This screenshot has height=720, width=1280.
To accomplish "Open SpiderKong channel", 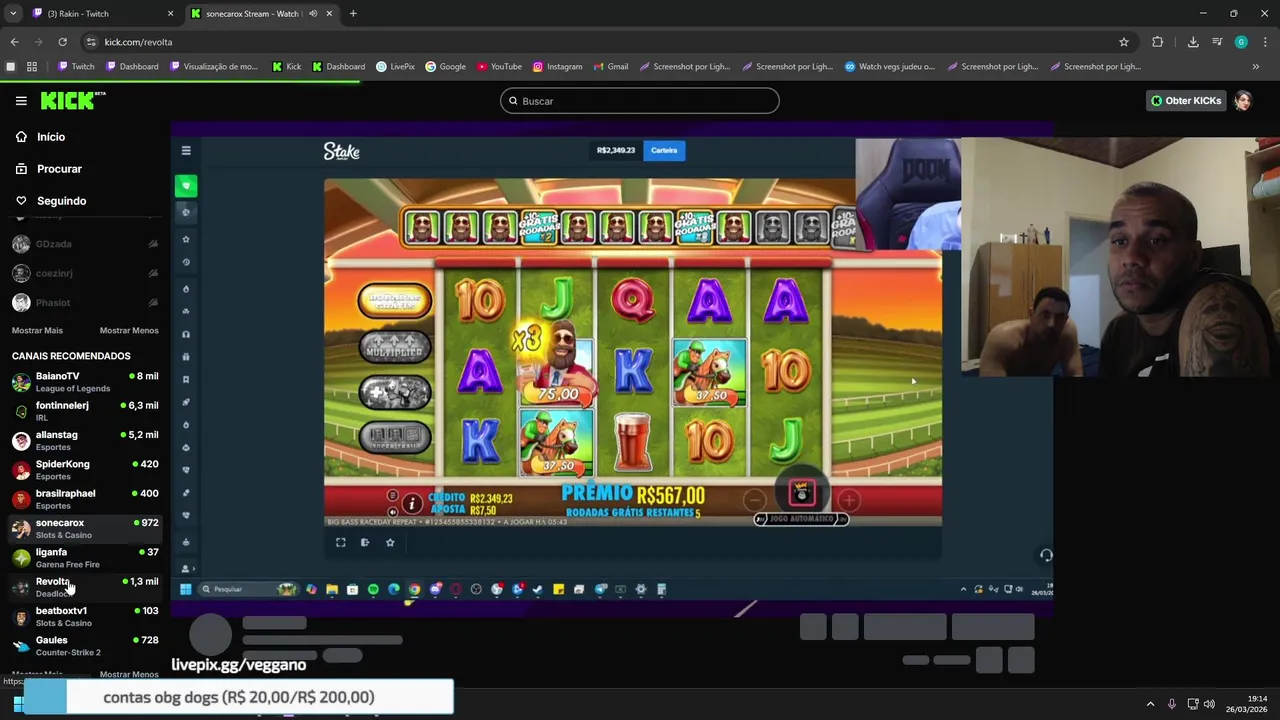I will pyautogui.click(x=85, y=470).
